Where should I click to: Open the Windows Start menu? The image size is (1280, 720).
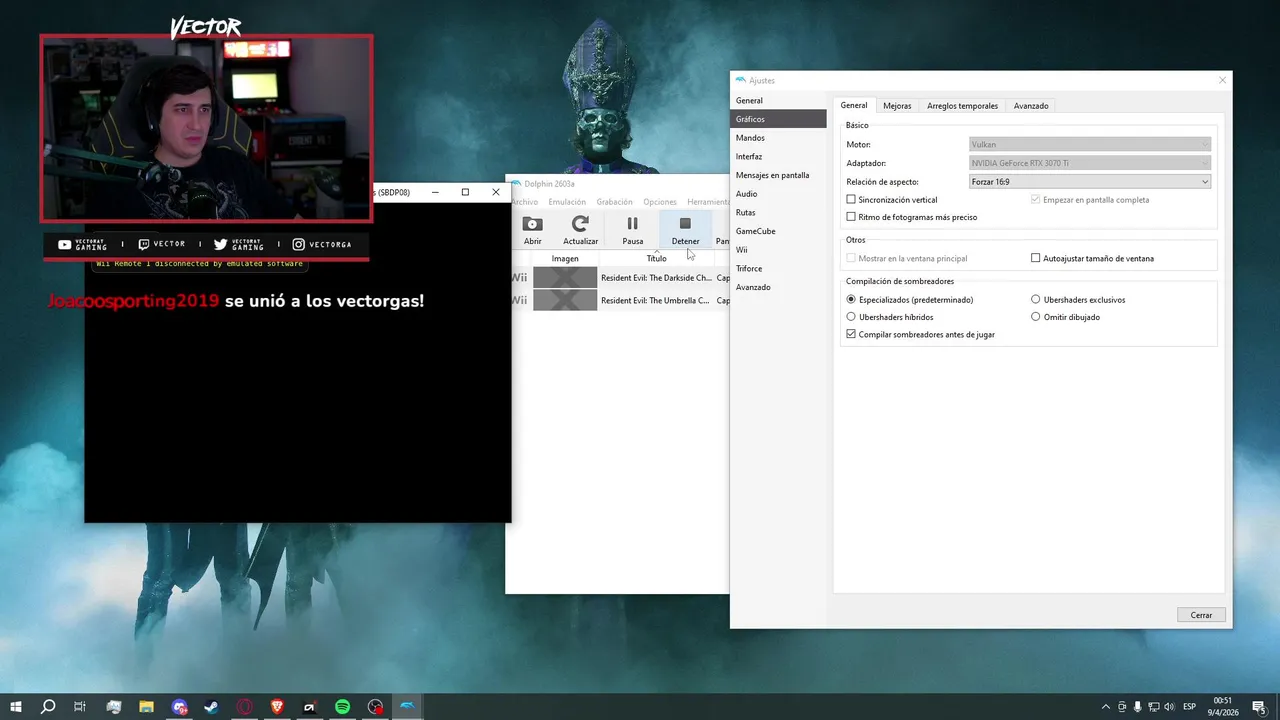click(16, 707)
